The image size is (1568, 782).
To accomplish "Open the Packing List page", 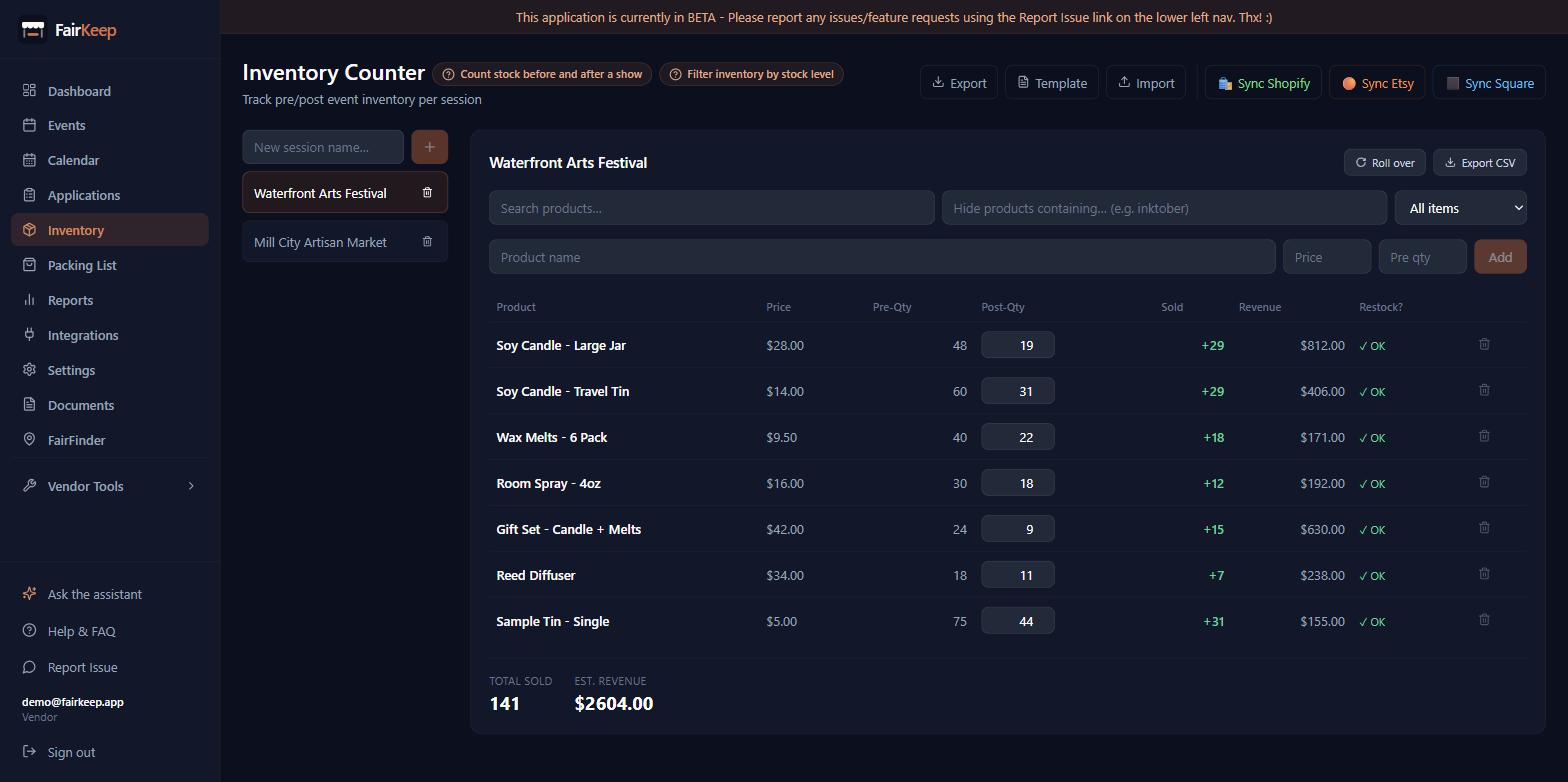I will pyautogui.click(x=109, y=265).
